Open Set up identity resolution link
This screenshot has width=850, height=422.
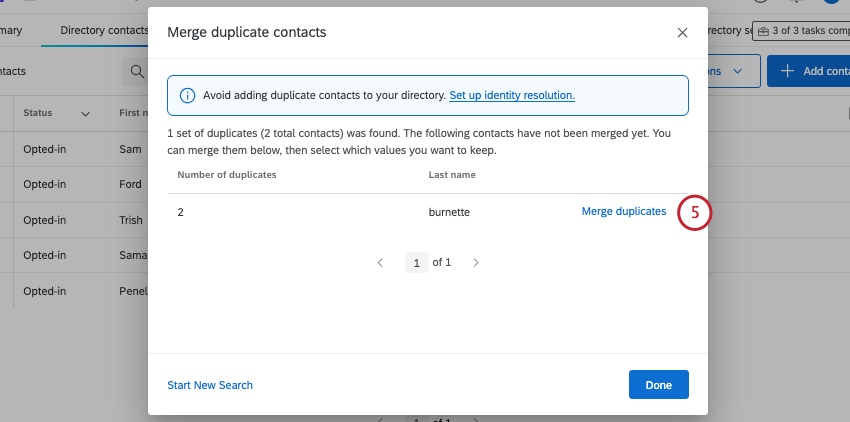[511, 96]
